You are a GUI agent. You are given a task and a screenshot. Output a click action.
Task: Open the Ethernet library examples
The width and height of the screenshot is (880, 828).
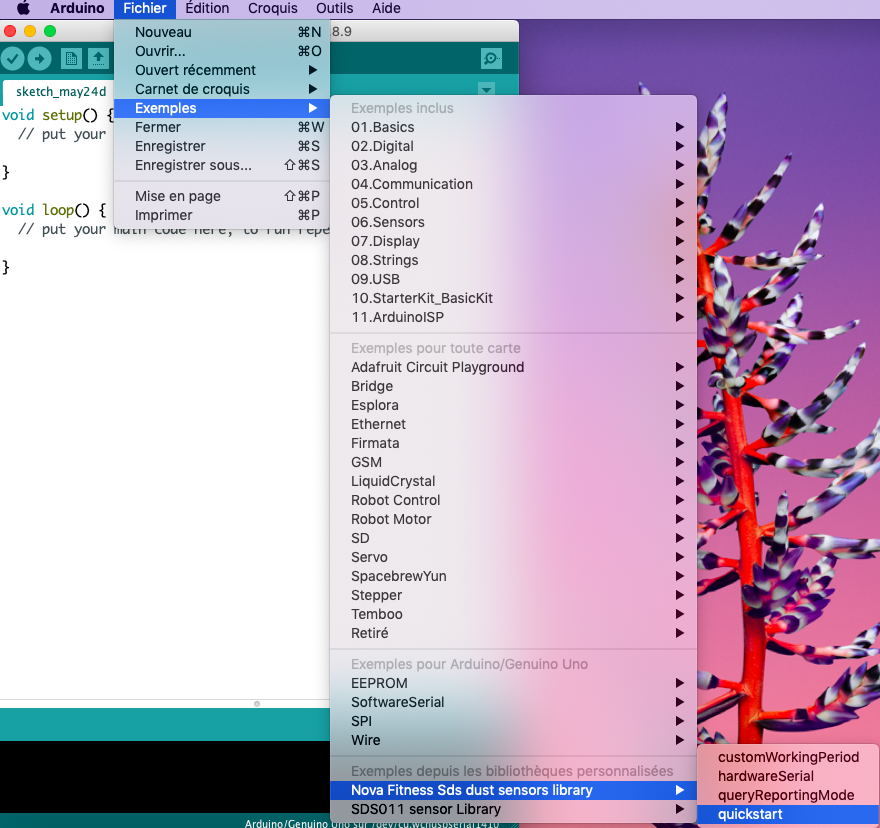[514, 425]
